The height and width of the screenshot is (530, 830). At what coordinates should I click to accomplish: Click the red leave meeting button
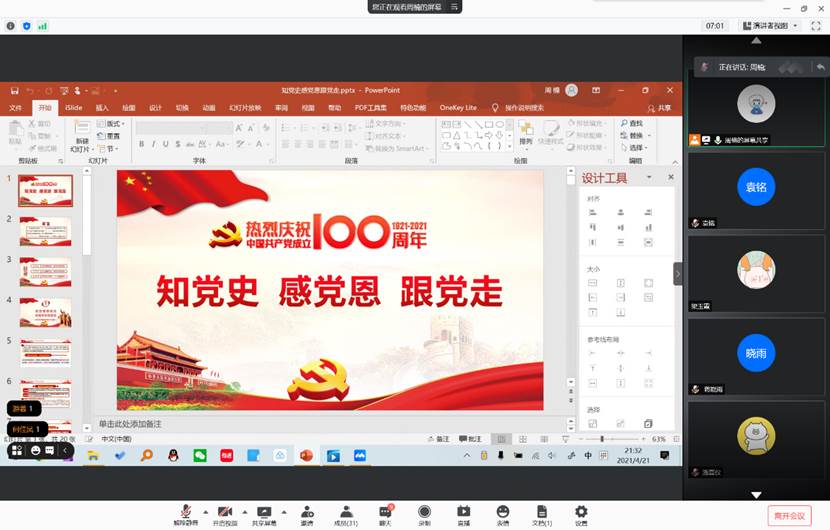789,515
